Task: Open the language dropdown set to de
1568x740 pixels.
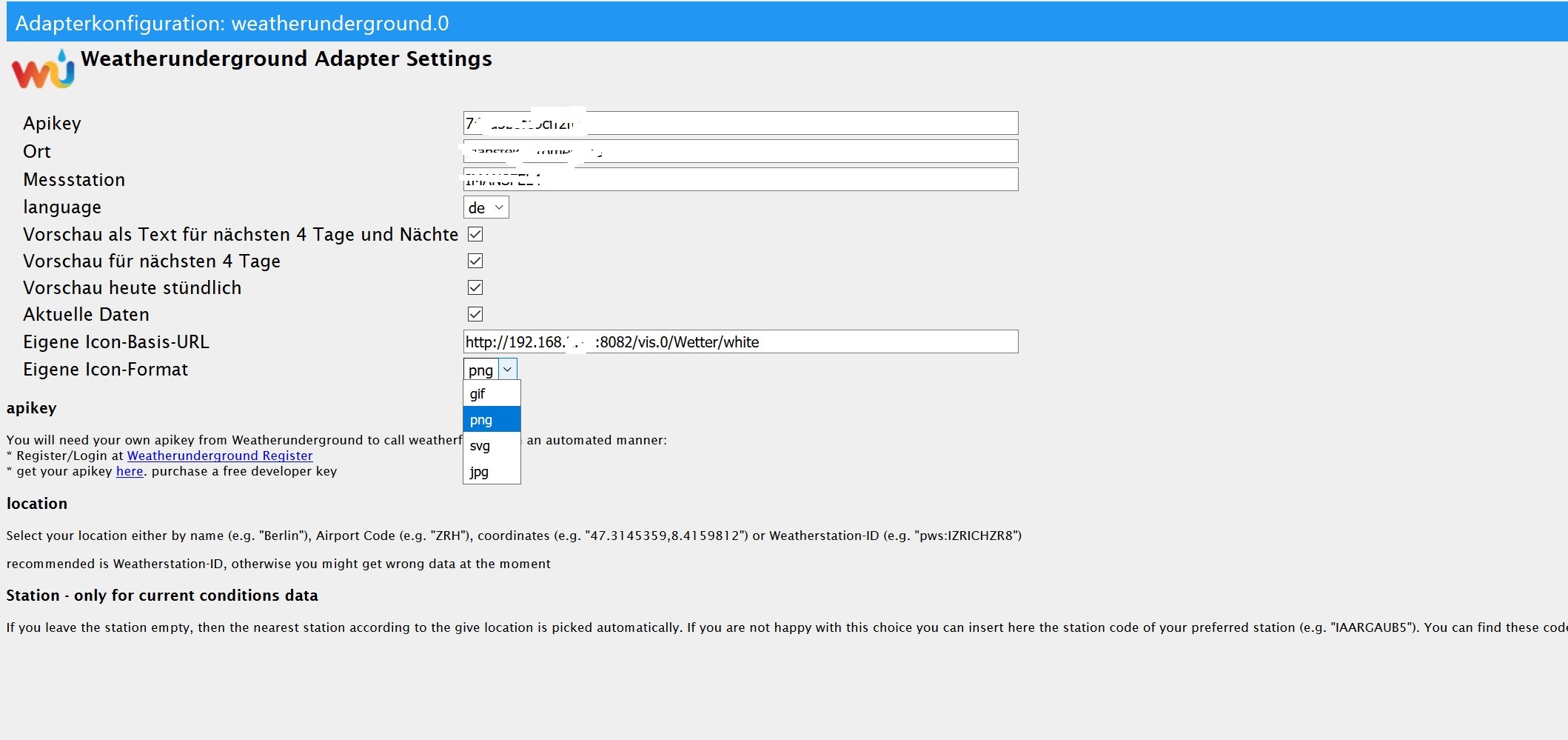Action: point(486,207)
